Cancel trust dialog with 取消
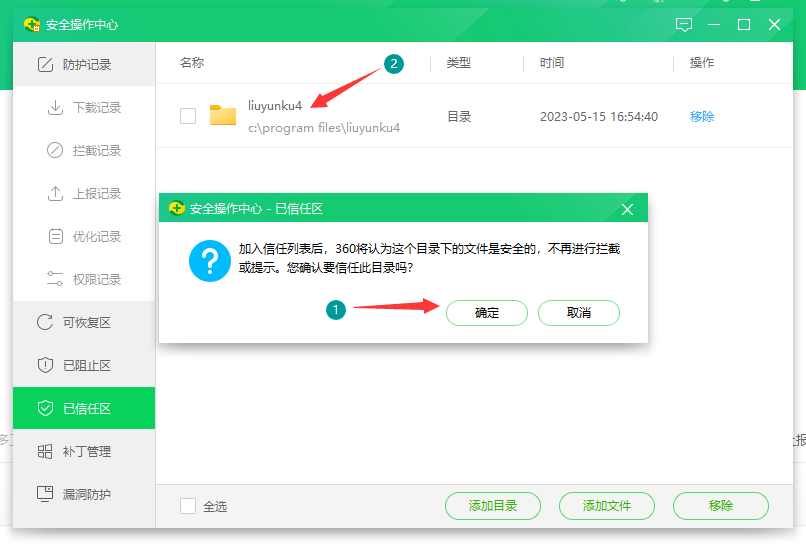 point(579,313)
